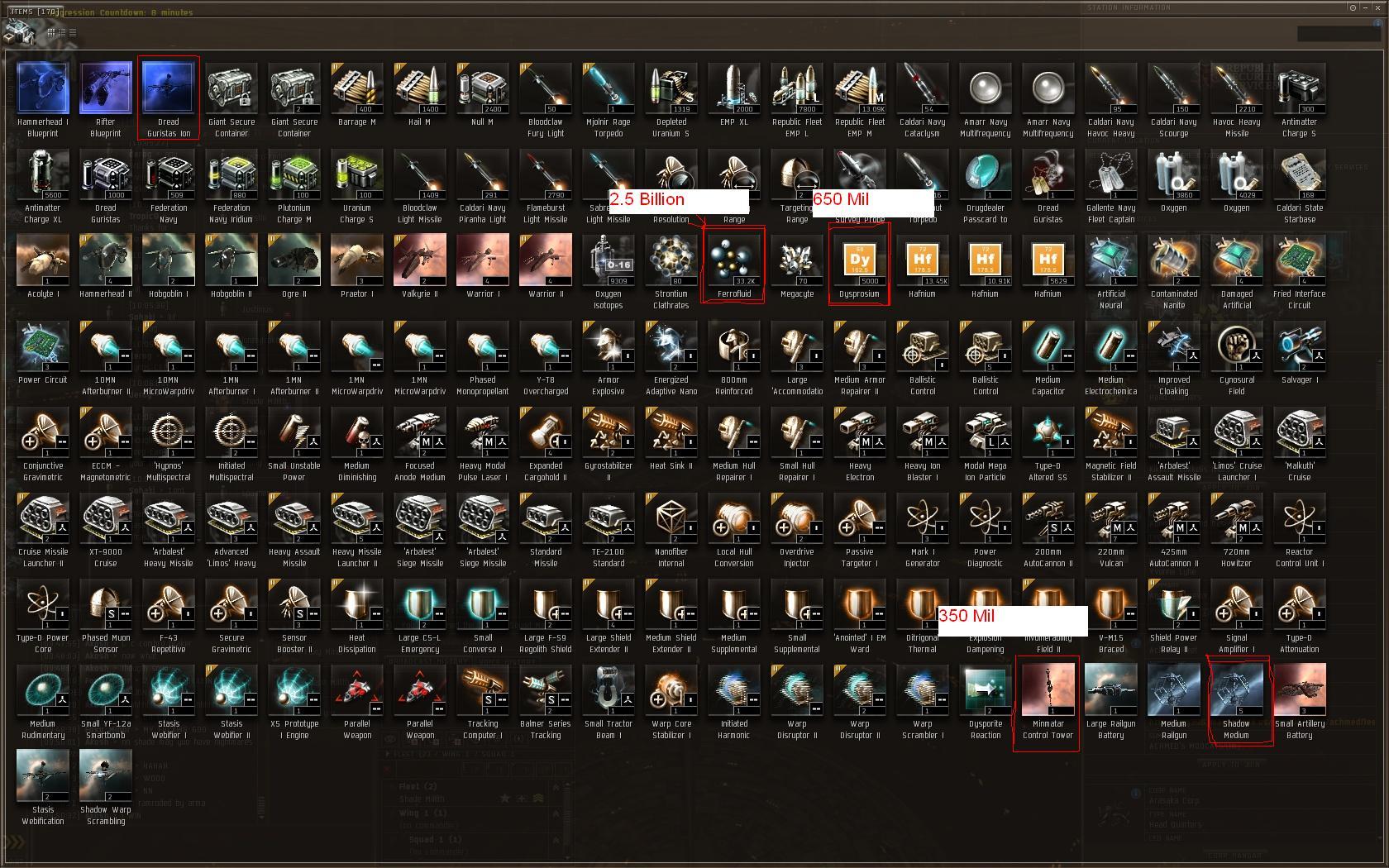Select the Caldari Navy Cataclysm missile
Image resolution: width=1389 pixels, height=868 pixels.
click(x=923, y=99)
